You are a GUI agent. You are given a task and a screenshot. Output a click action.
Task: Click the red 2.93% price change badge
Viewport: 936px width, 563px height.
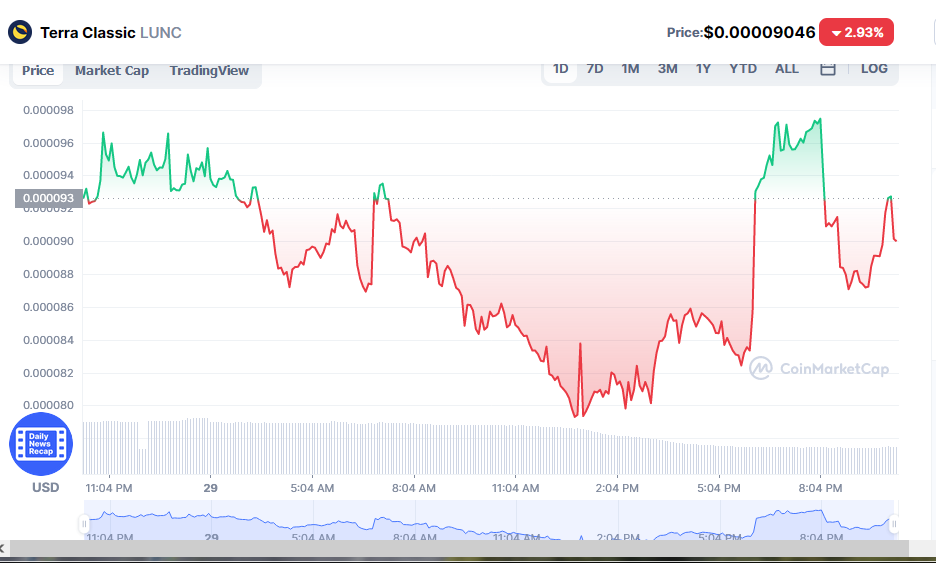(856, 32)
